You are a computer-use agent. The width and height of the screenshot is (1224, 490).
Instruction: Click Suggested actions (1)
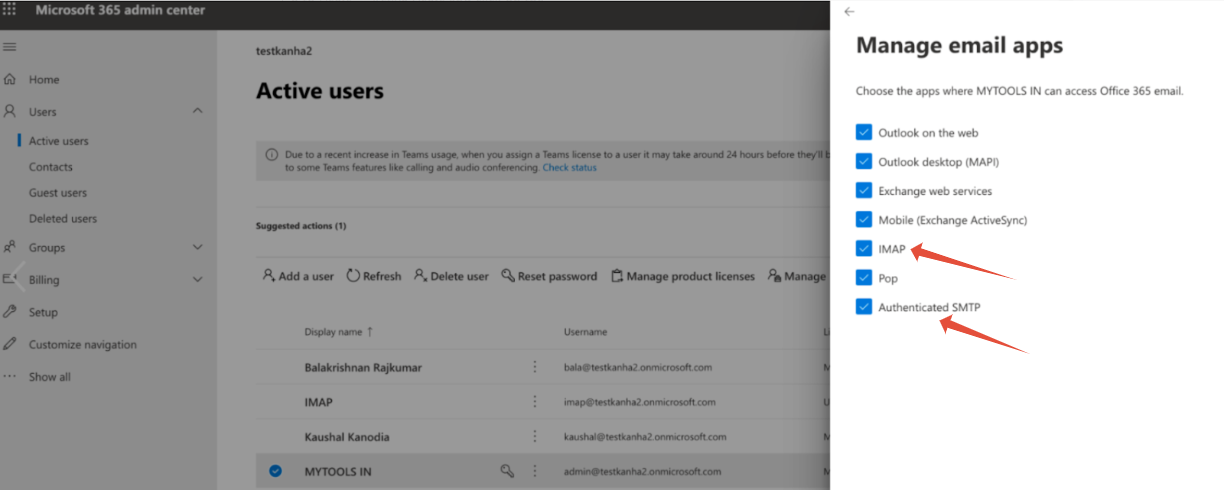point(301,226)
